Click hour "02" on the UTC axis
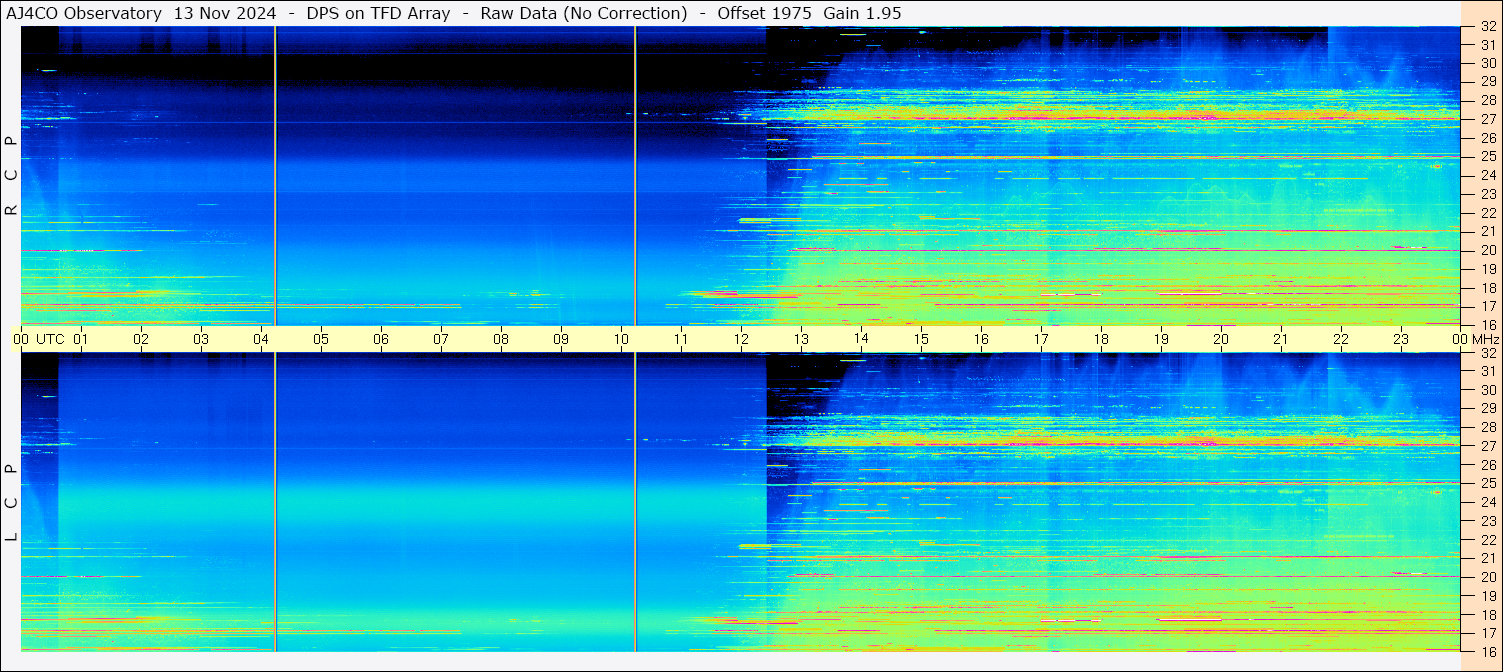This screenshot has height=672, width=1503. pos(141,339)
